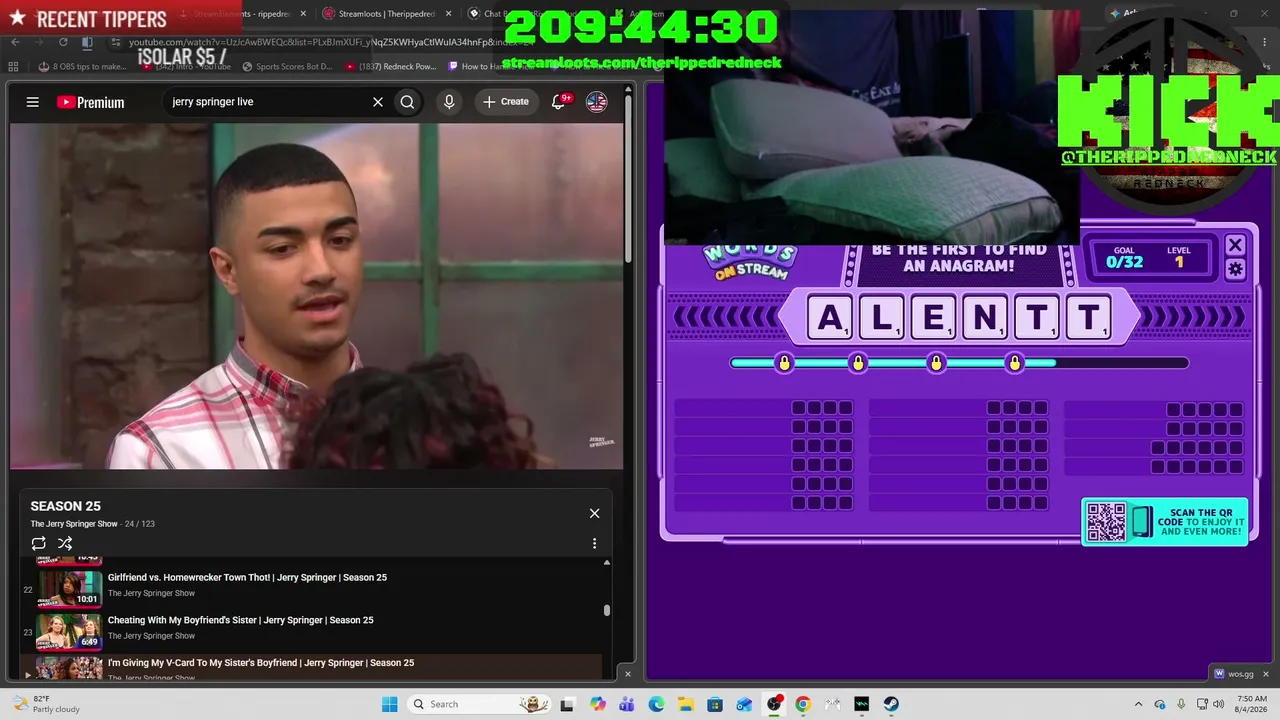The height and width of the screenshot is (720, 1280).
Task: Go to YouTube Premium home logo
Action: point(90,102)
